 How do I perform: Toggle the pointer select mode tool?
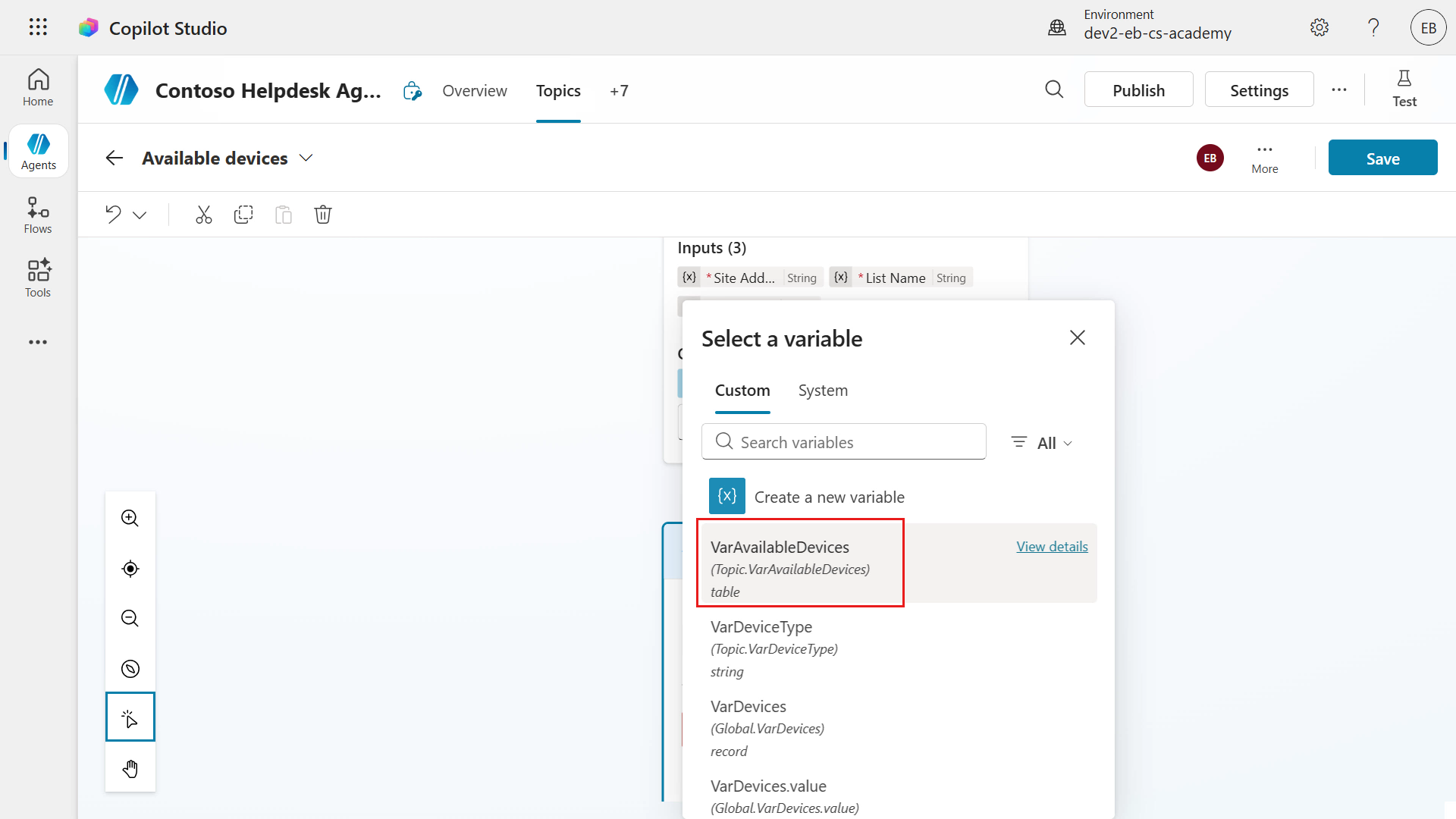[x=130, y=717]
